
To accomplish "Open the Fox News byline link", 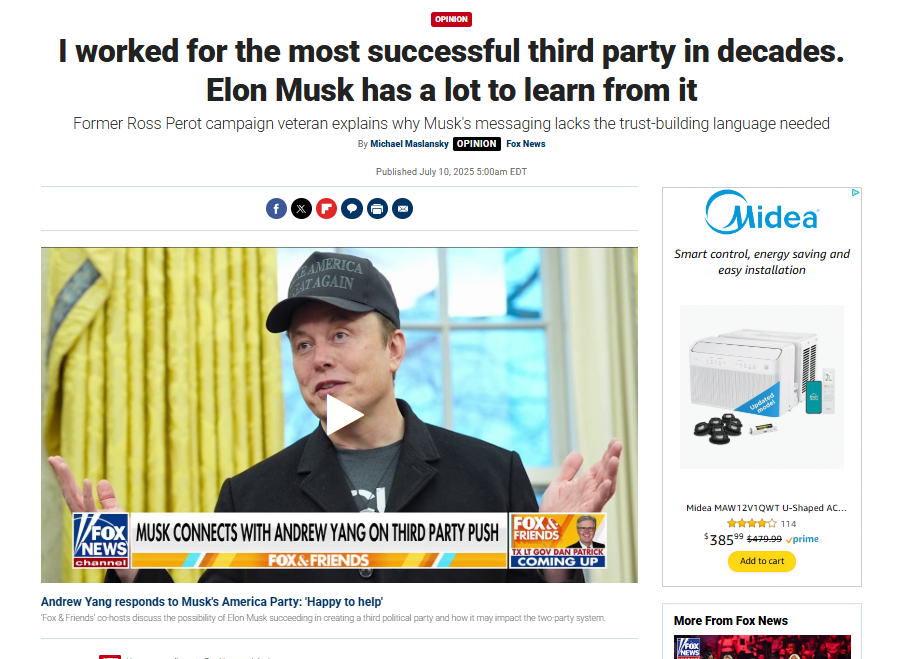I will point(526,144).
